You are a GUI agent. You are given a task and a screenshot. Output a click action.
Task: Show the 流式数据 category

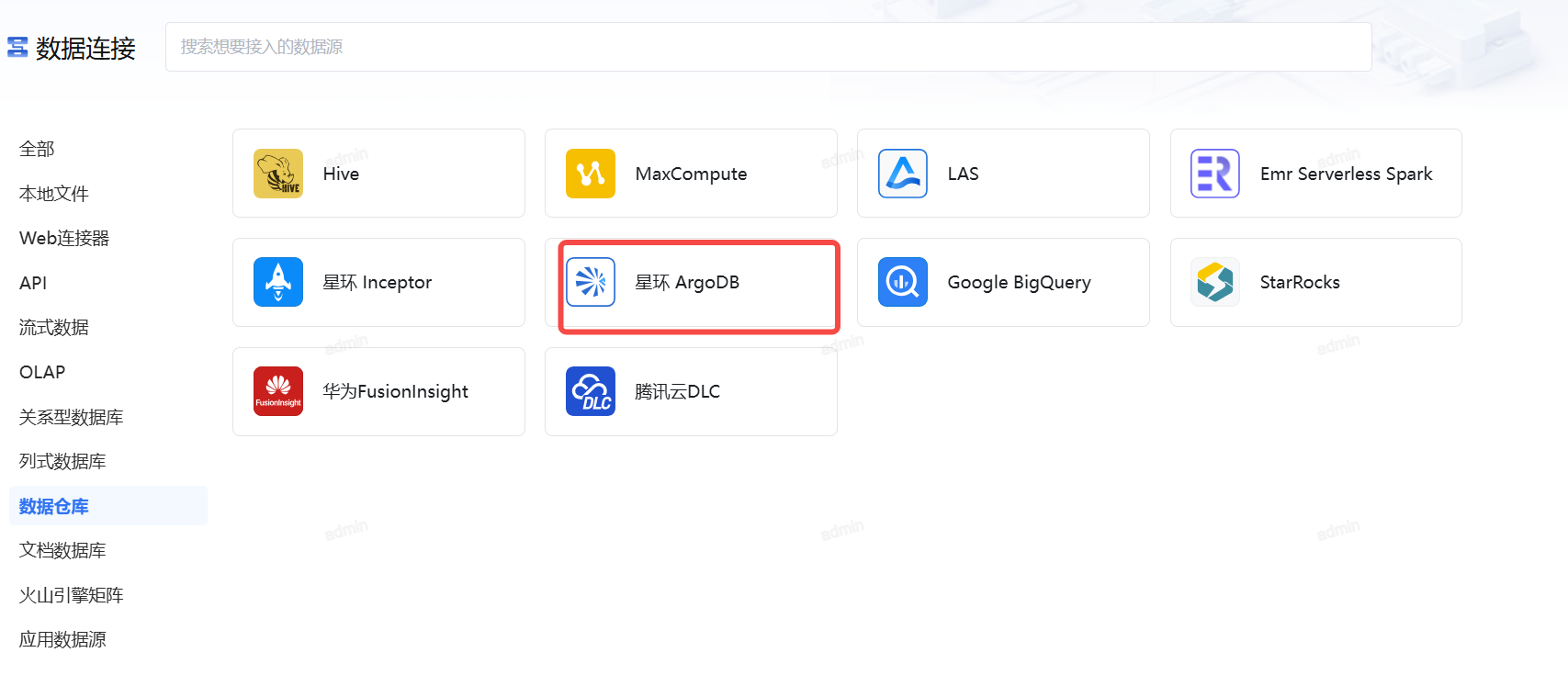pos(54,327)
